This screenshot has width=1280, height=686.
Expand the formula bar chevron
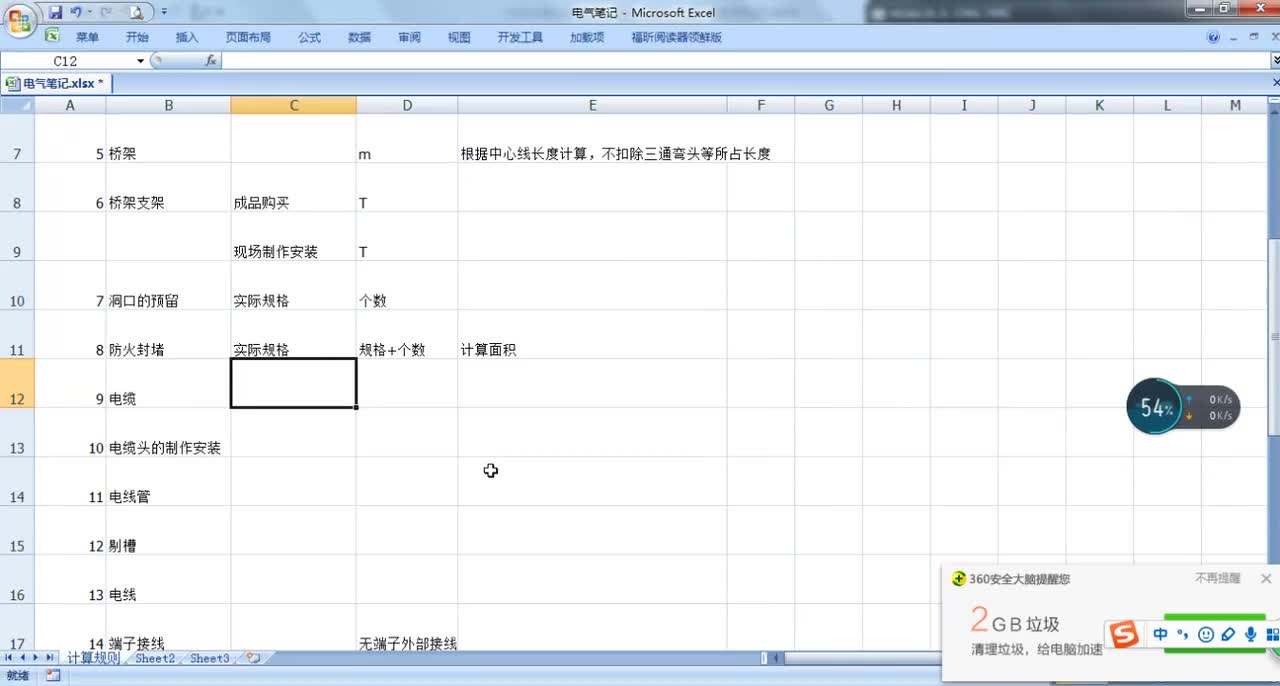tap(1275, 61)
